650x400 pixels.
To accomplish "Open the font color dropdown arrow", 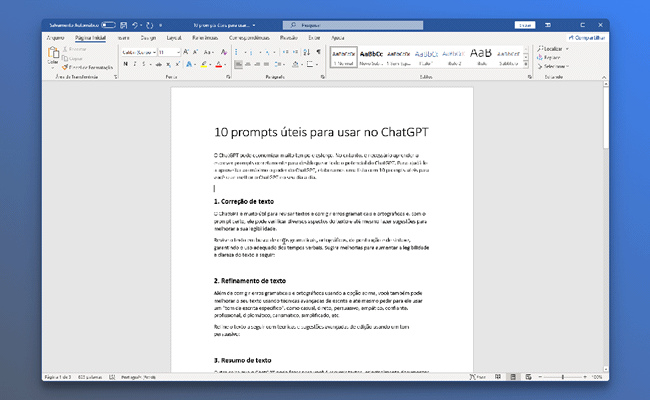I will [225, 64].
